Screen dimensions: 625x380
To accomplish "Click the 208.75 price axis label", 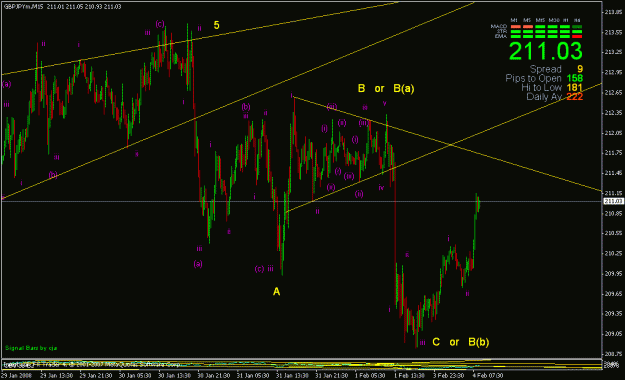I will [x=614, y=354].
